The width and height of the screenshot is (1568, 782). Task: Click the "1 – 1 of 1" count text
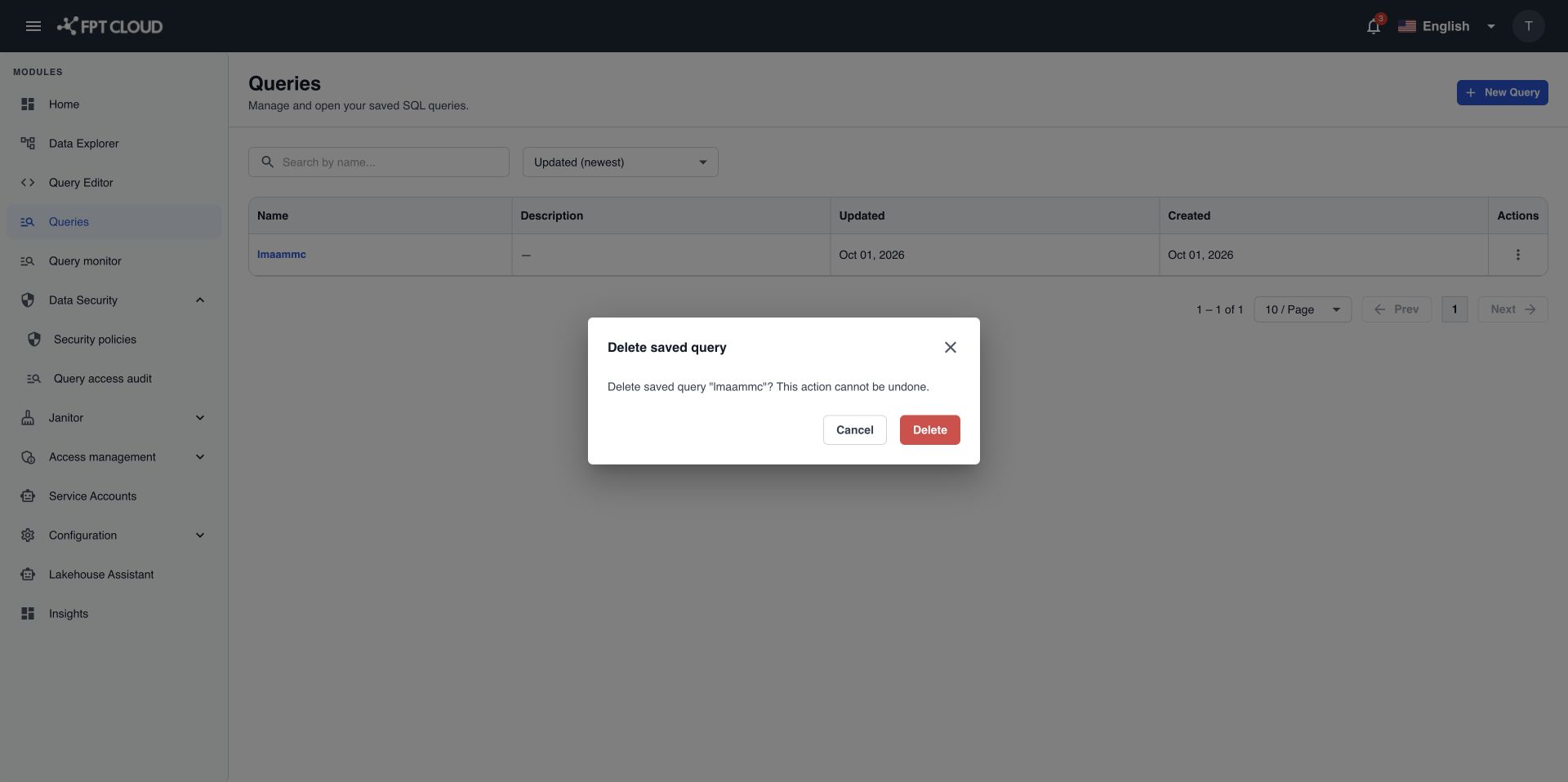(1219, 309)
